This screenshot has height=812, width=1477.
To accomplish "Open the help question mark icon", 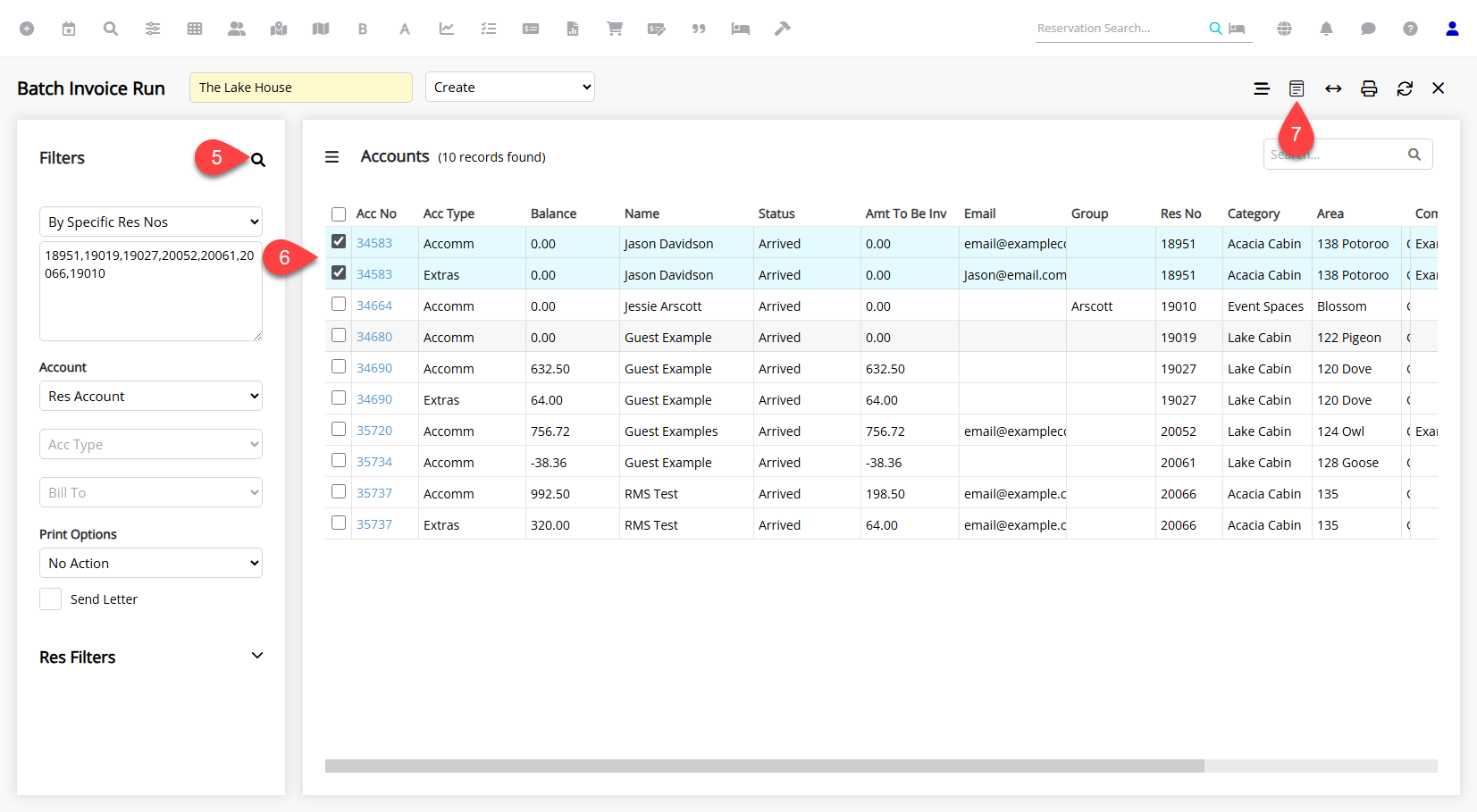I will (1410, 29).
